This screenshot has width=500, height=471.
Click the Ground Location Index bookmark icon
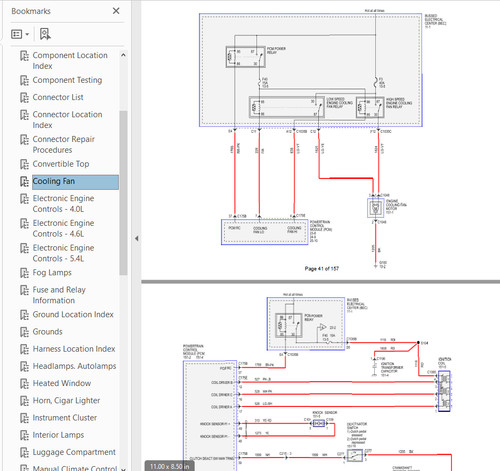(x=24, y=315)
